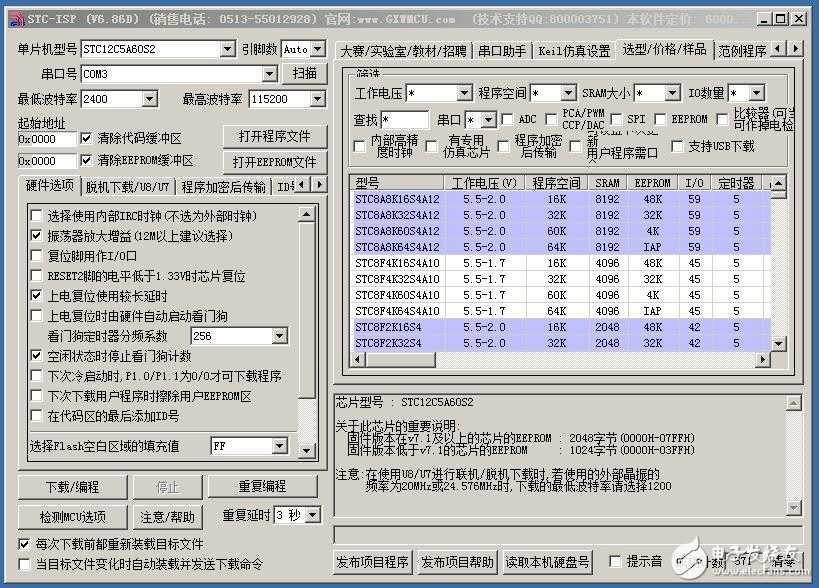Screen dimensions: 819x588
Task: Click the chip table vertical scroll-down arrow
Action: (778, 344)
